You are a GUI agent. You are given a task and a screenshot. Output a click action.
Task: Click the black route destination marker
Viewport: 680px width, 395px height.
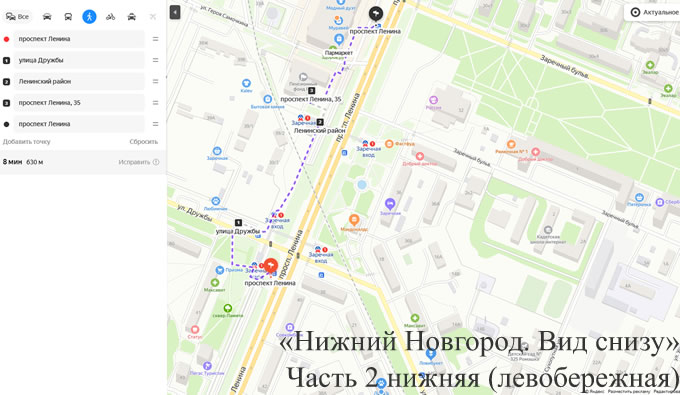(x=376, y=14)
